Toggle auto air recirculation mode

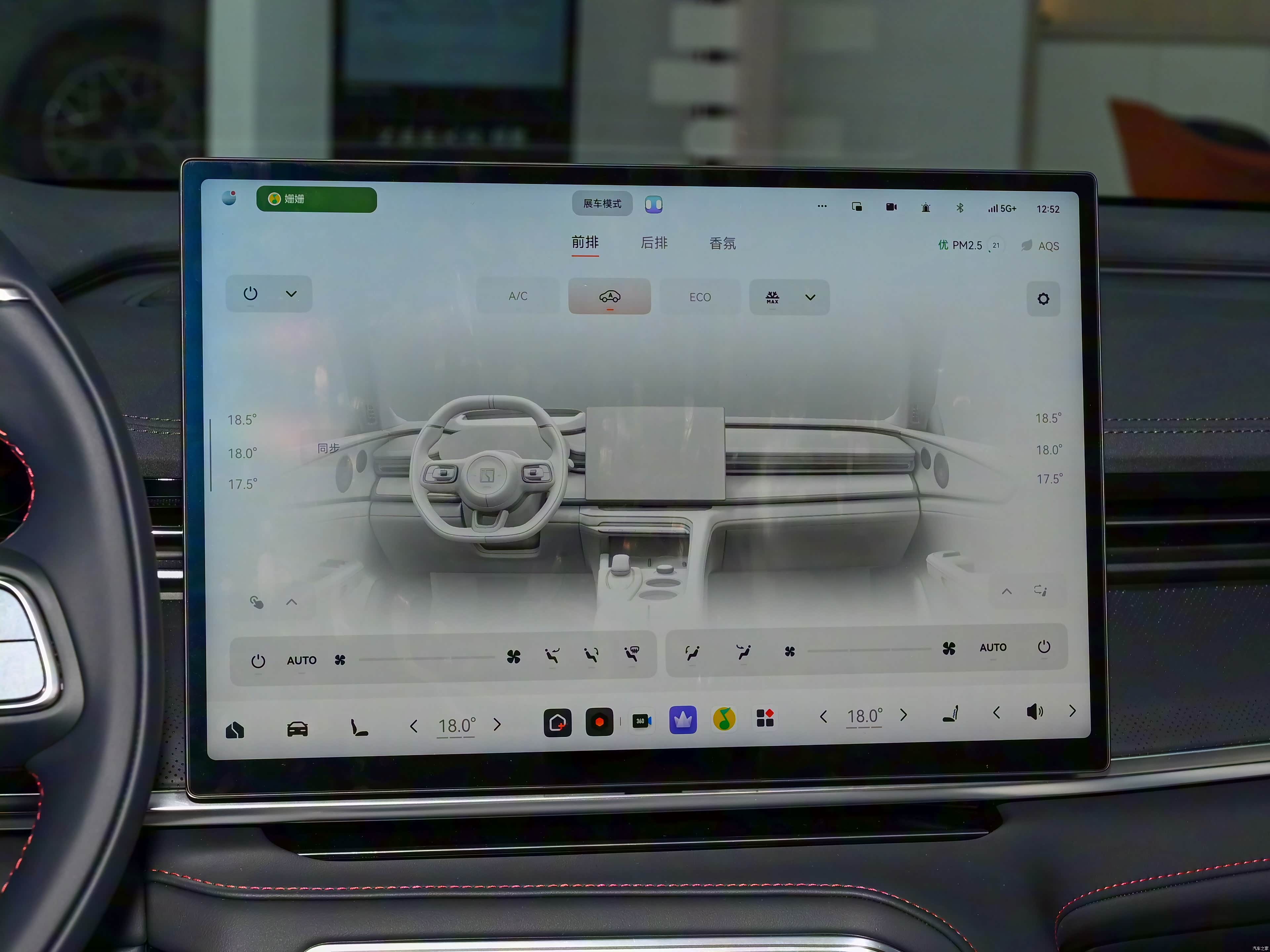pos(609,297)
